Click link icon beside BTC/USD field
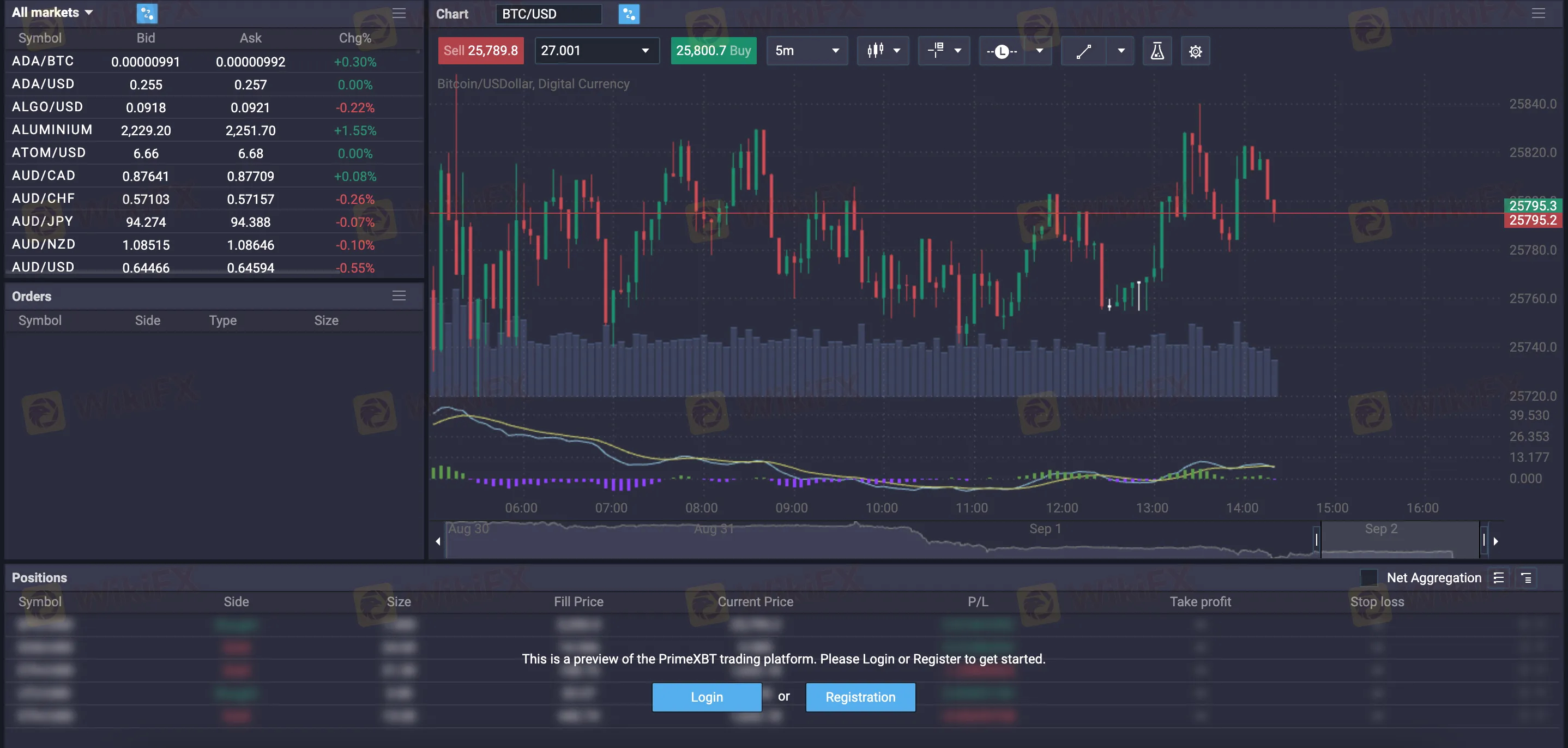1568x748 pixels. [628, 14]
